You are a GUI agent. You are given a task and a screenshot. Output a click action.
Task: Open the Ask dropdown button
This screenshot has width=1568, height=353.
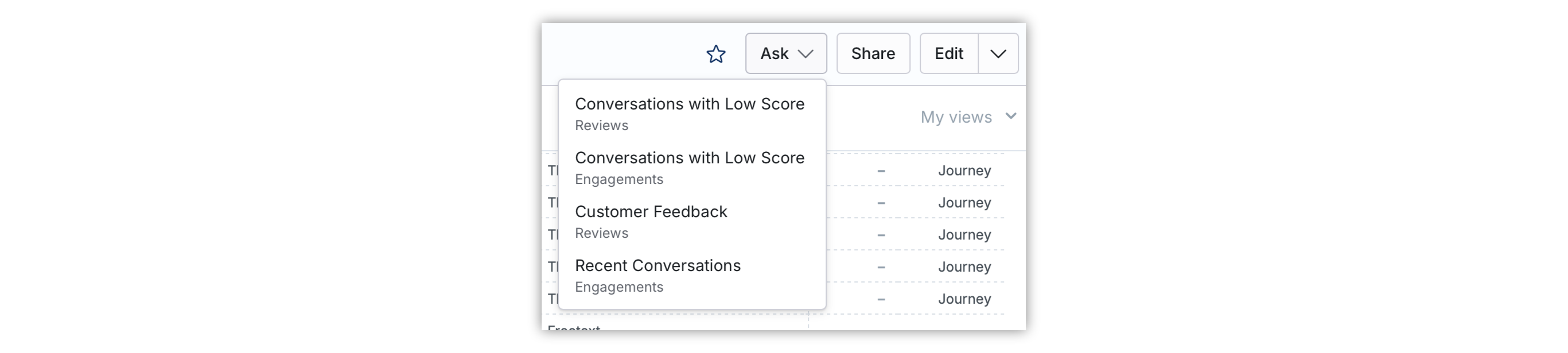click(x=785, y=53)
